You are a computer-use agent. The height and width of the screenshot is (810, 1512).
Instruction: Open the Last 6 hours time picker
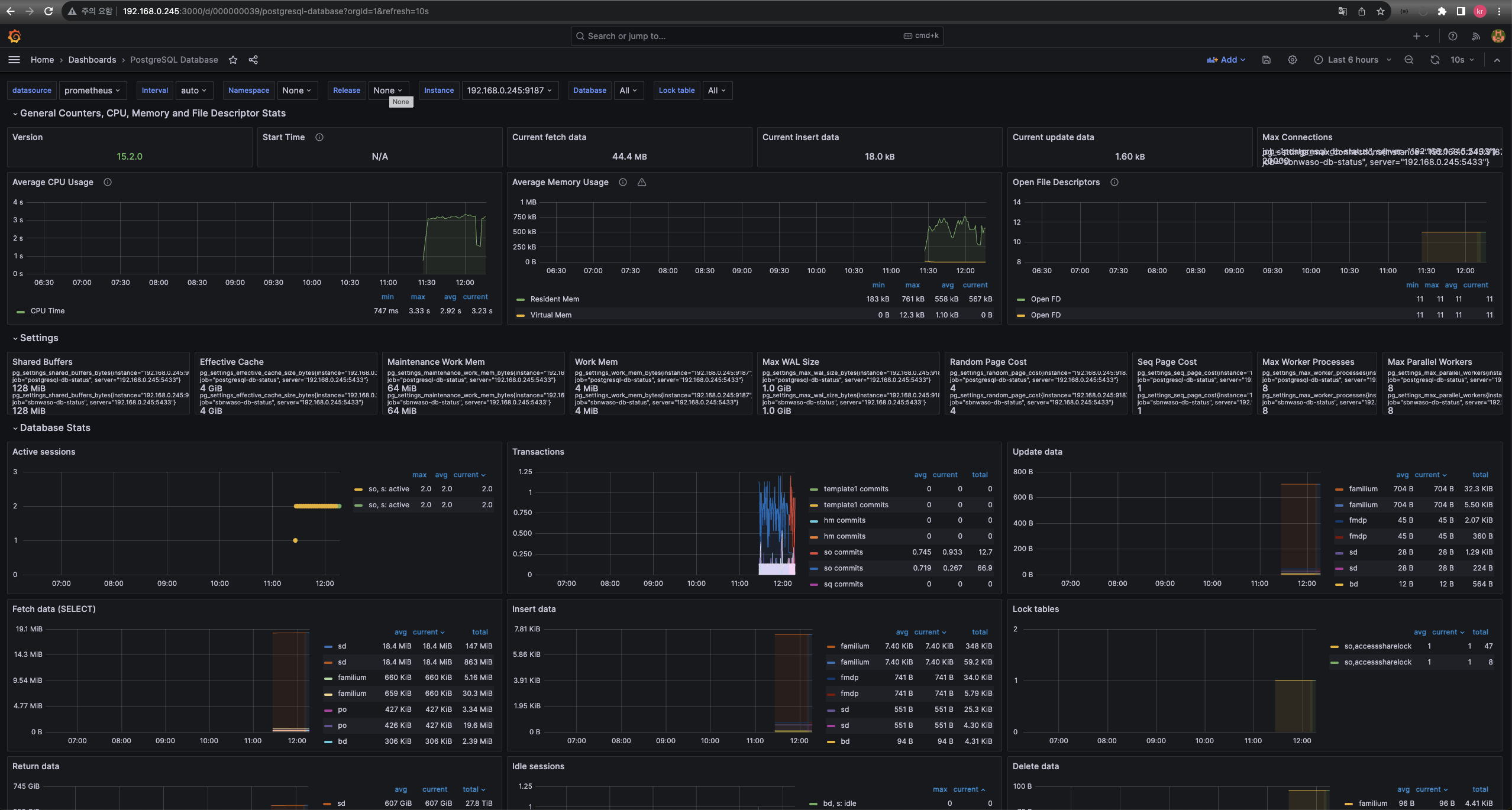(1352, 60)
